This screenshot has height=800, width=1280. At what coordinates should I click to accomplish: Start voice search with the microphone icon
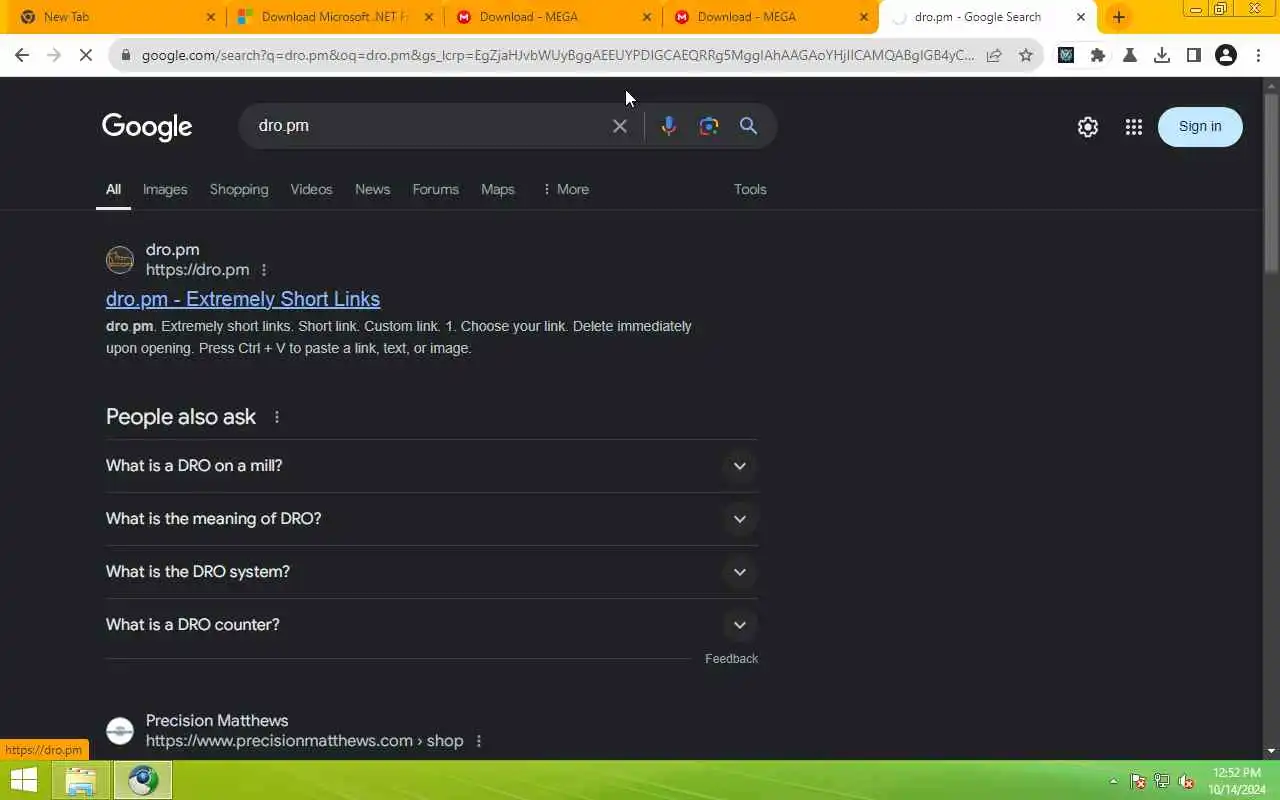coord(669,126)
